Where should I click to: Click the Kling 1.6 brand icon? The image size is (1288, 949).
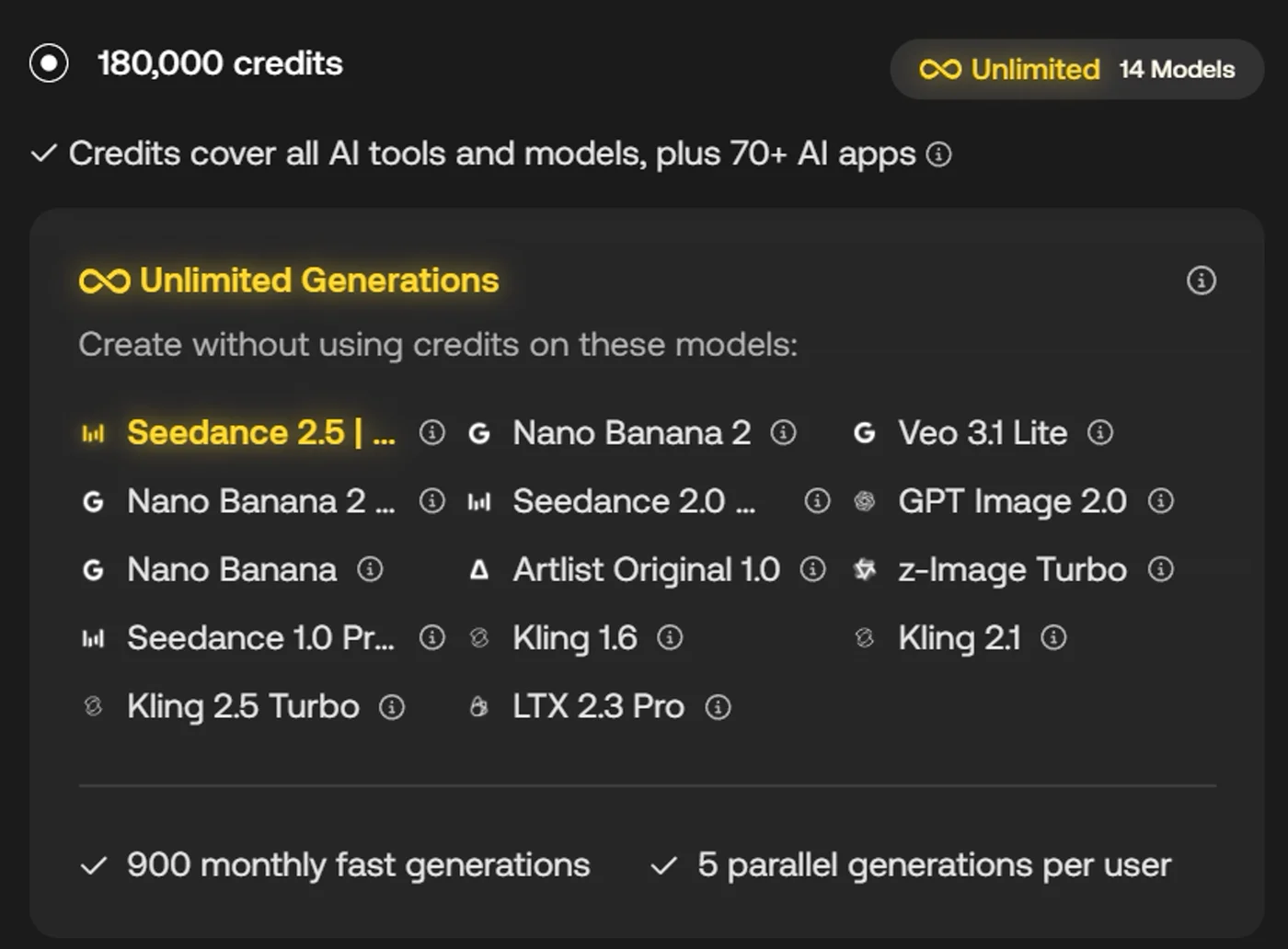(x=479, y=638)
